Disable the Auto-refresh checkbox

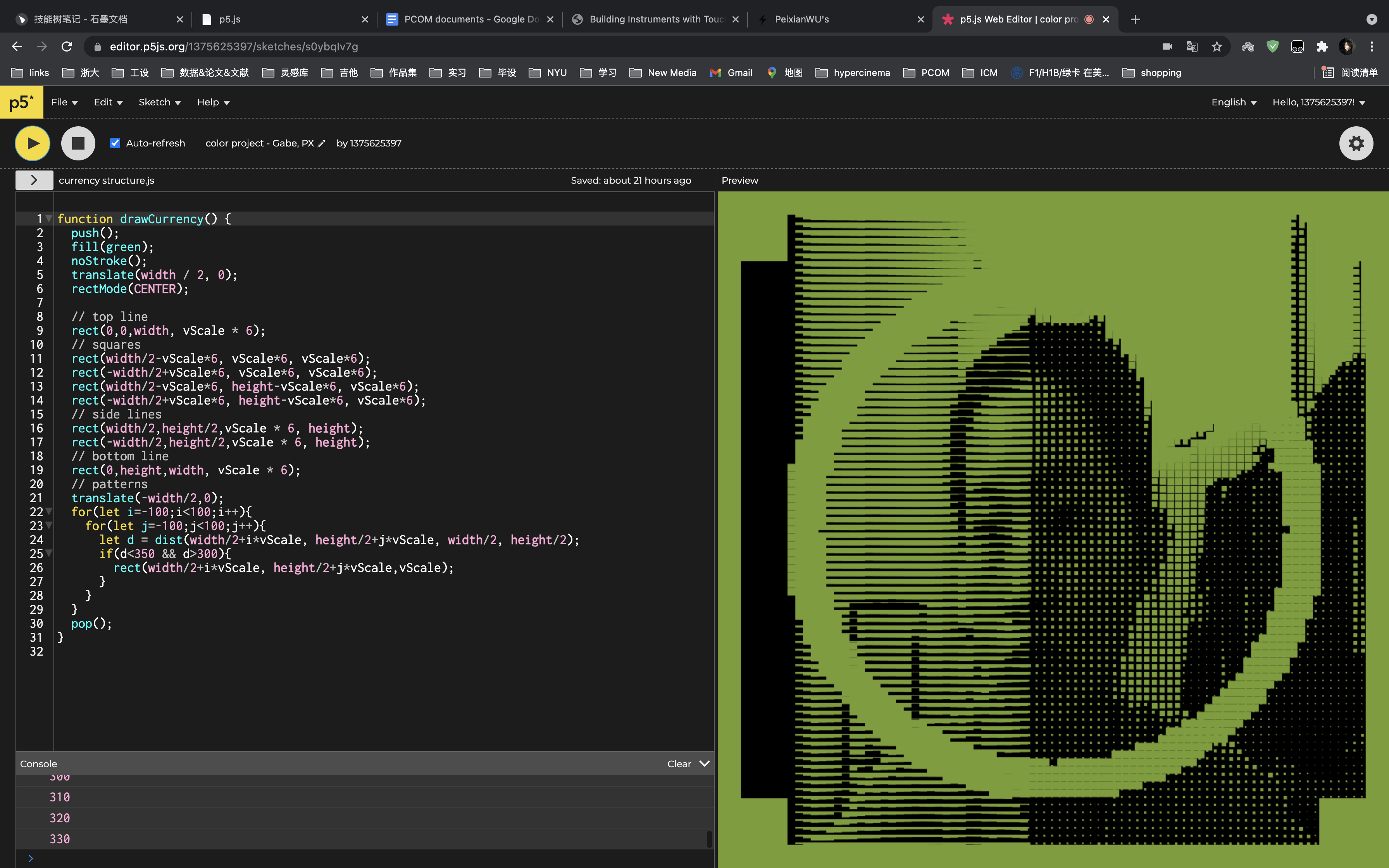115,143
